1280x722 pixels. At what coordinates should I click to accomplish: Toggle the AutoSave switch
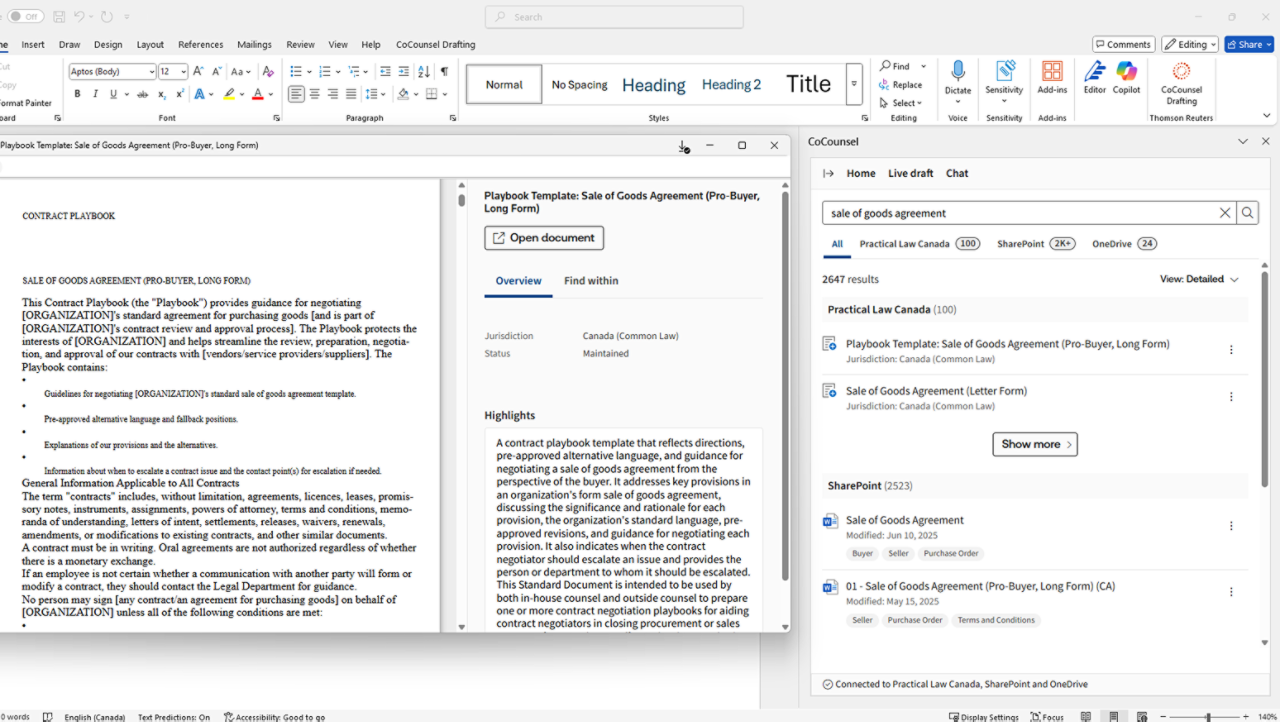(25, 16)
